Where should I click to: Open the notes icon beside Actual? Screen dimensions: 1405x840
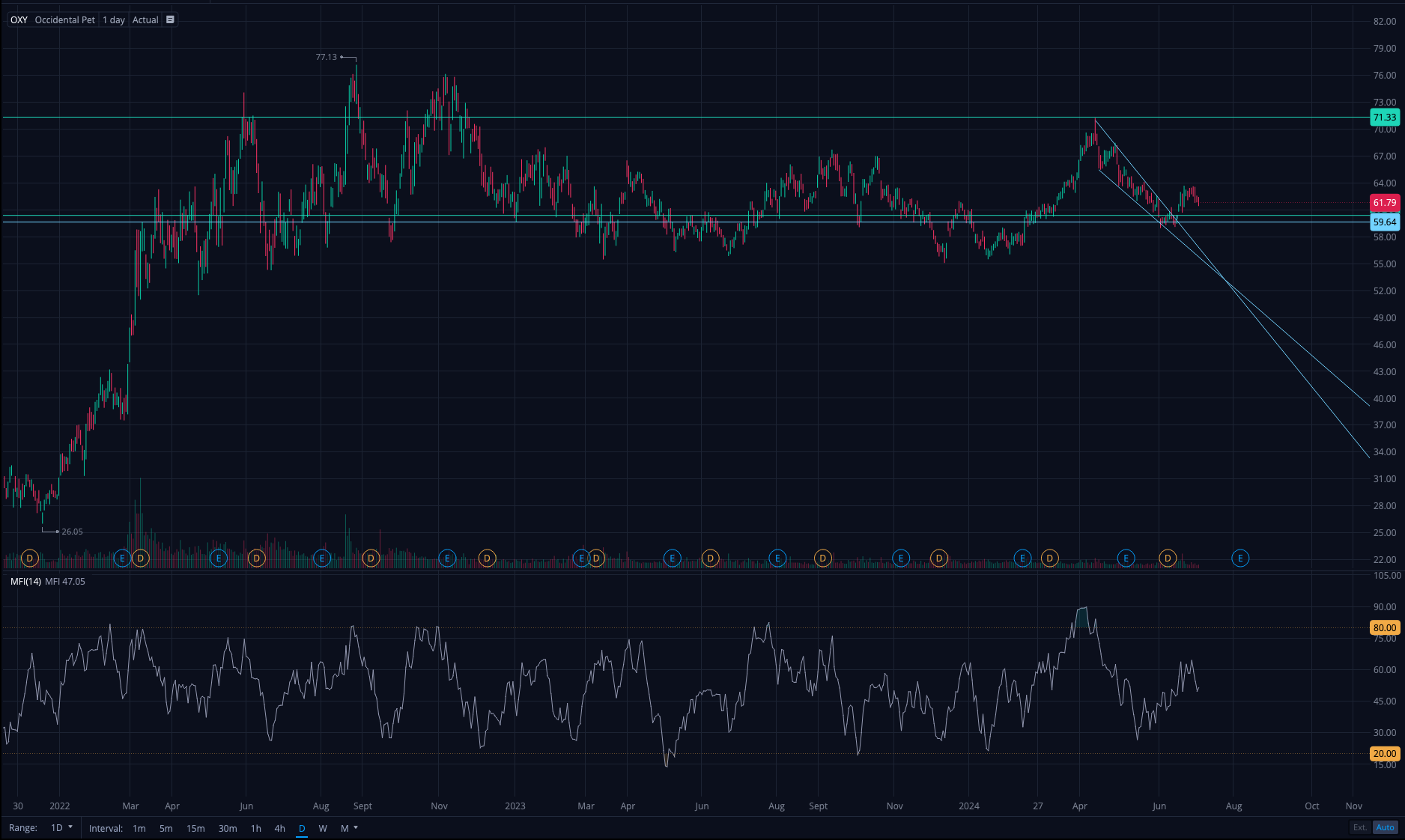170,20
